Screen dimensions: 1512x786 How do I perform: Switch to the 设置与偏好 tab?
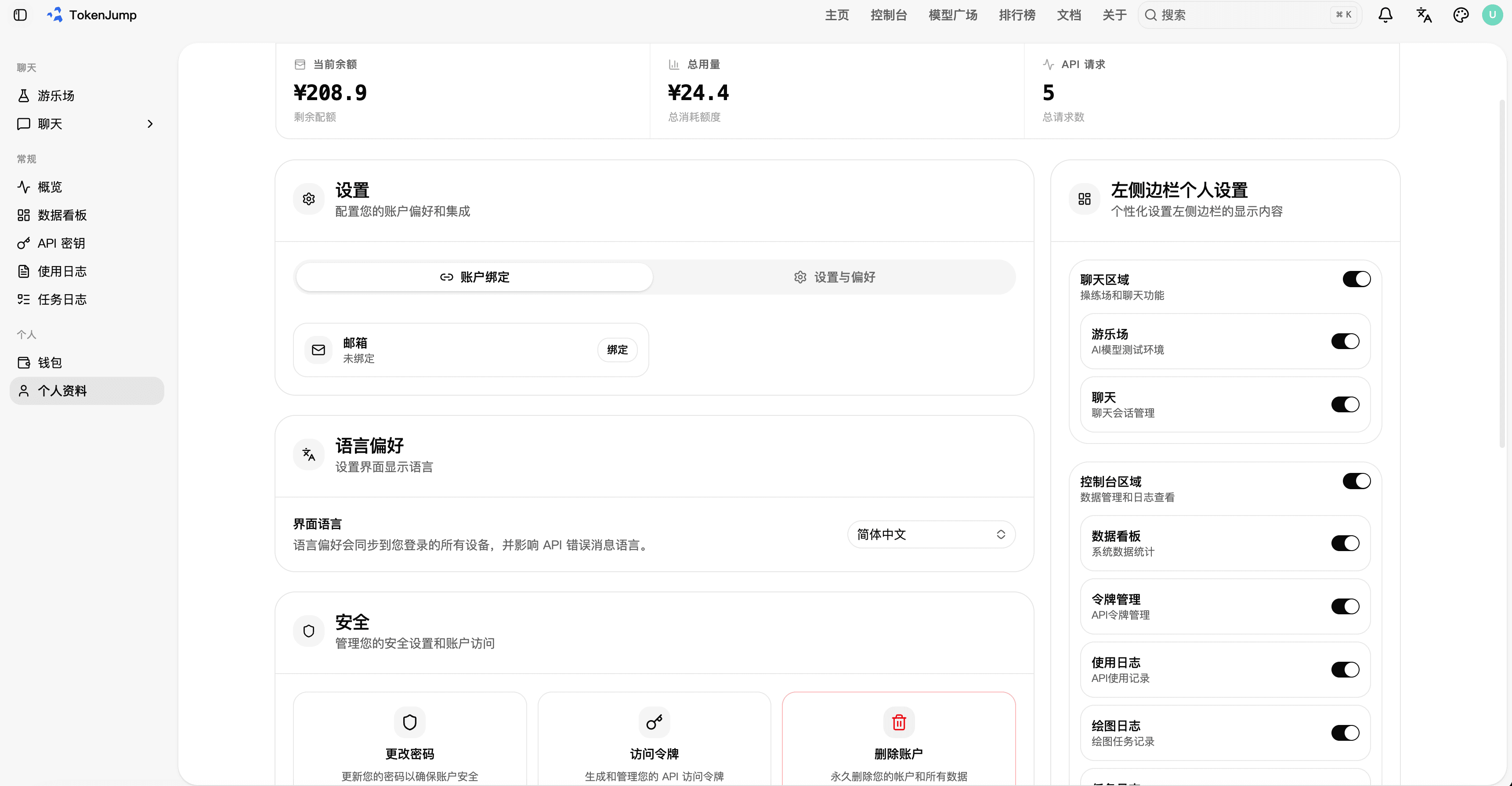[834, 277]
